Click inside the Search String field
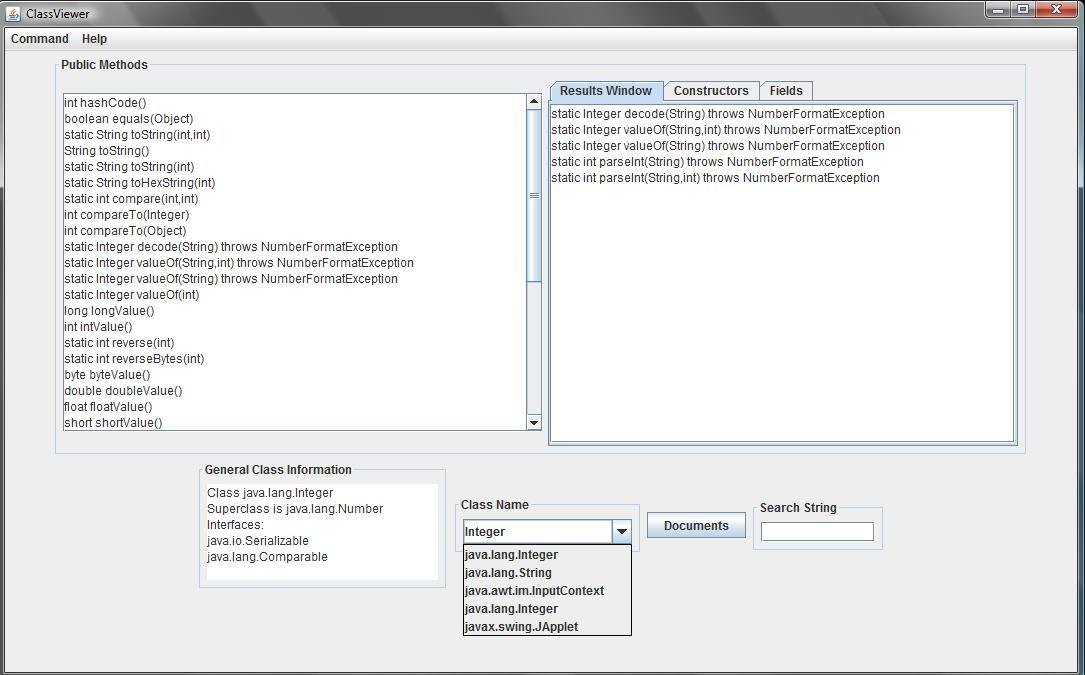The height and width of the screenshot is (675, 1085). pyautogui.click(x=817, y=530)
